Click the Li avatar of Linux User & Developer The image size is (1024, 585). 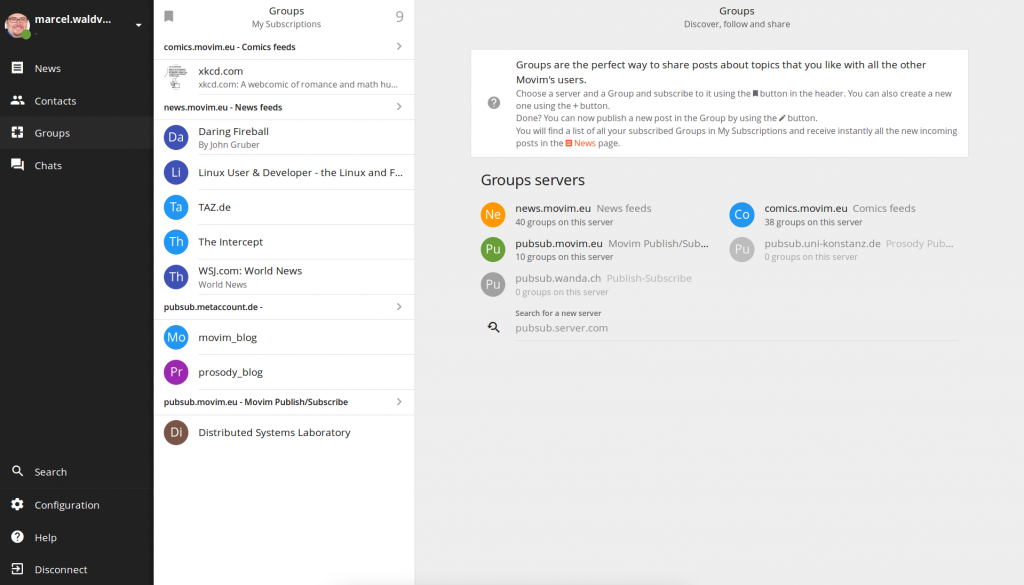point(176,172)
